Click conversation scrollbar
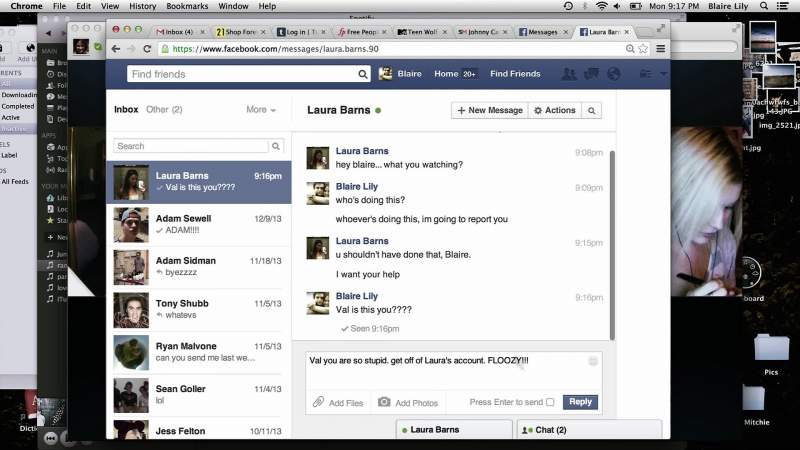This screenshot has width=800, height=450. (612, 245)
